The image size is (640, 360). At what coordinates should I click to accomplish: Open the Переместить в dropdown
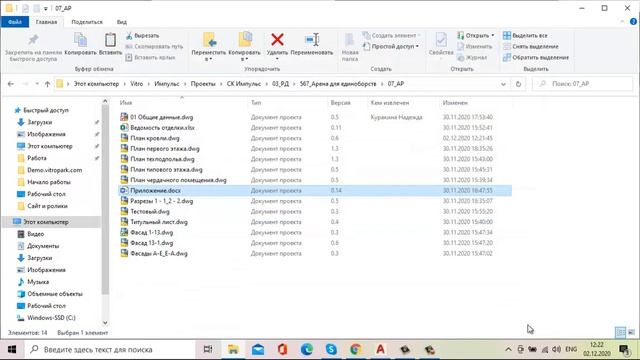[209, 47]
